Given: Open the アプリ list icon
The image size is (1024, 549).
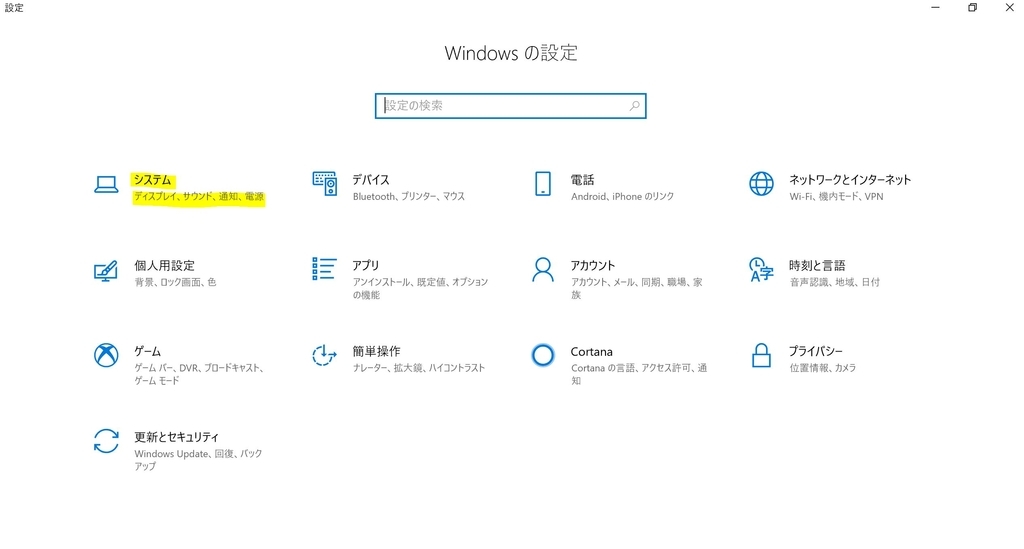Looking at the screenshot, I should click(325, 269).
